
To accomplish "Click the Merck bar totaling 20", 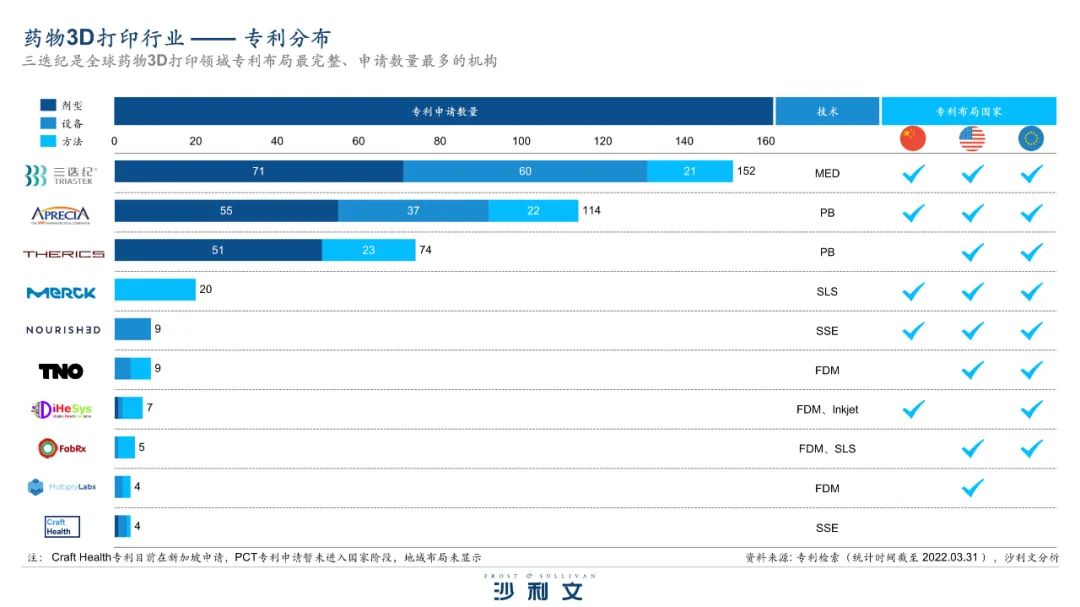I will (155, 289).
